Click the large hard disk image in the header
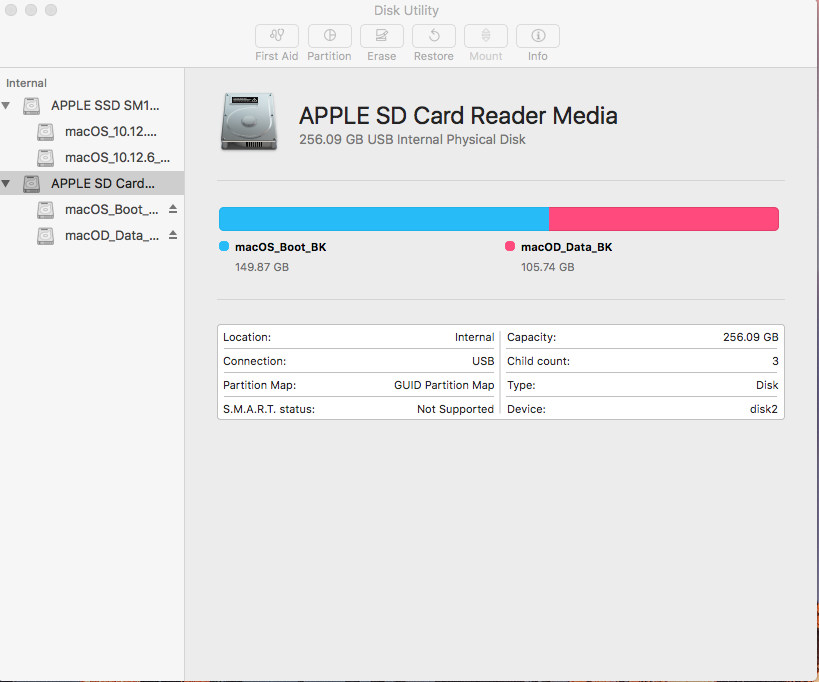Viewport: 819px width, 682px height. (249, 122)
